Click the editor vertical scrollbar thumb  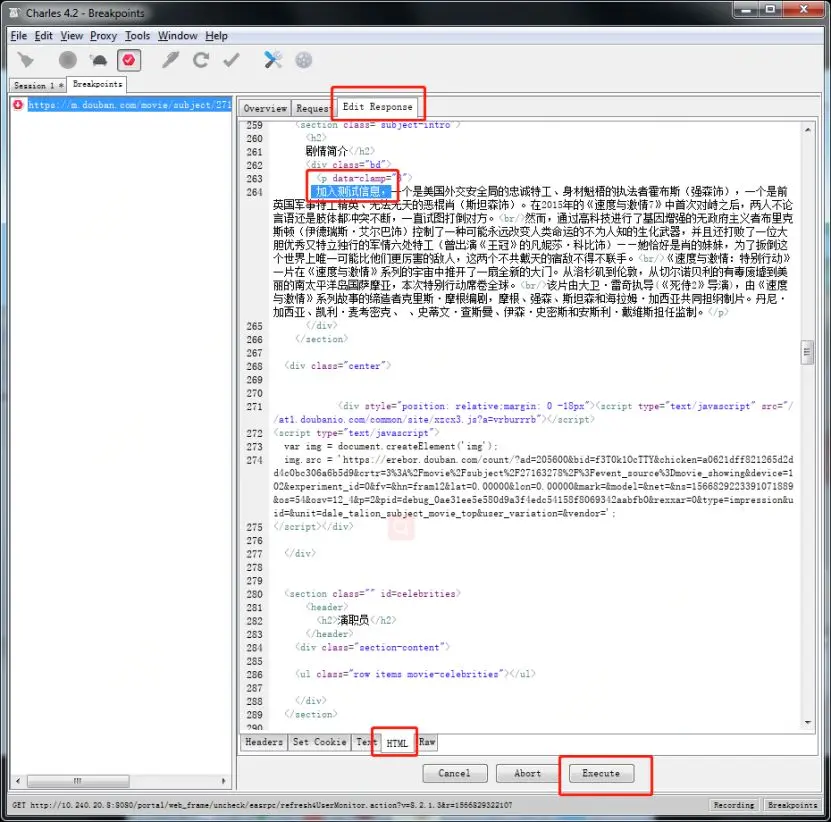click(807, 352)
